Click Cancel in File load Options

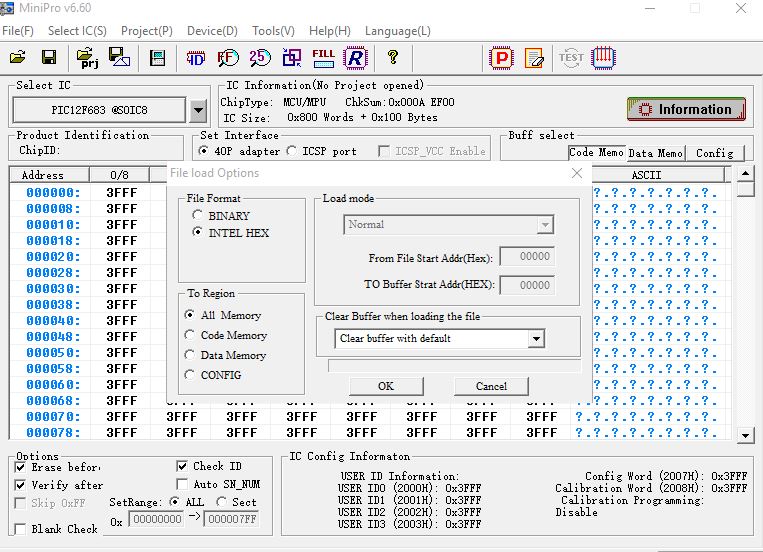coord(491,386)
